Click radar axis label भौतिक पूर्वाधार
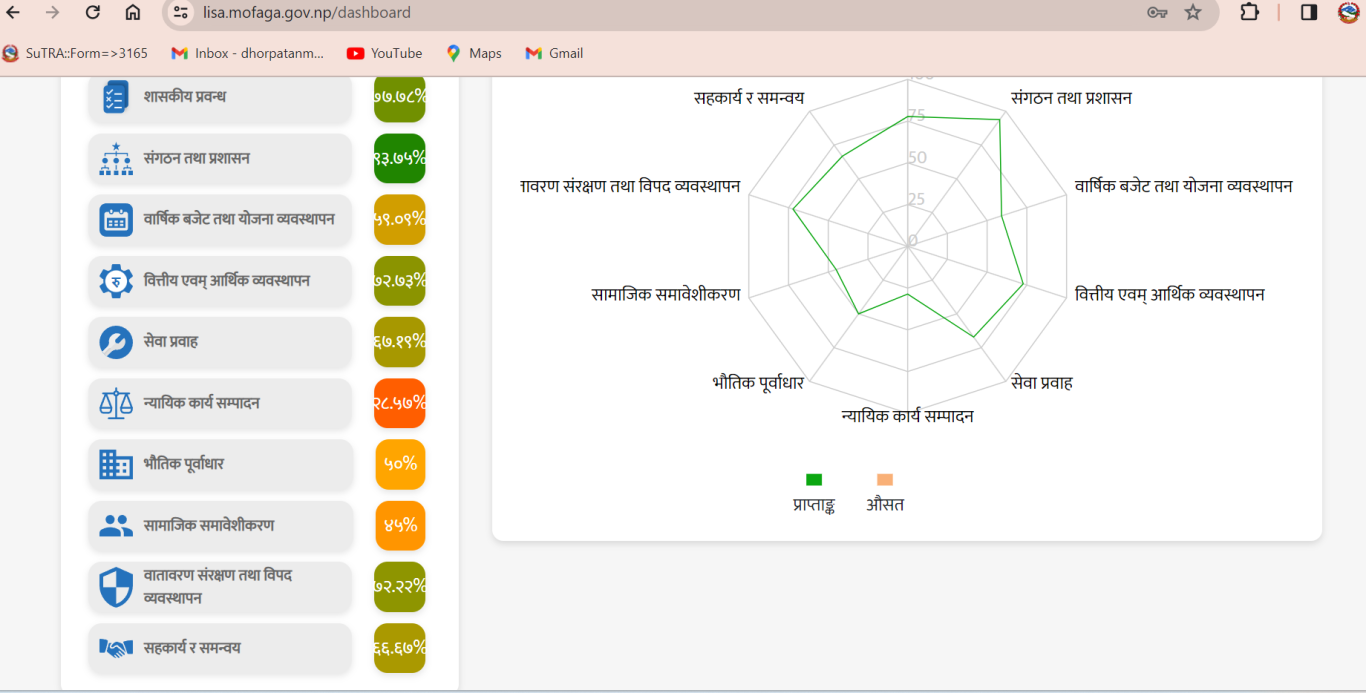 point(758,382)
